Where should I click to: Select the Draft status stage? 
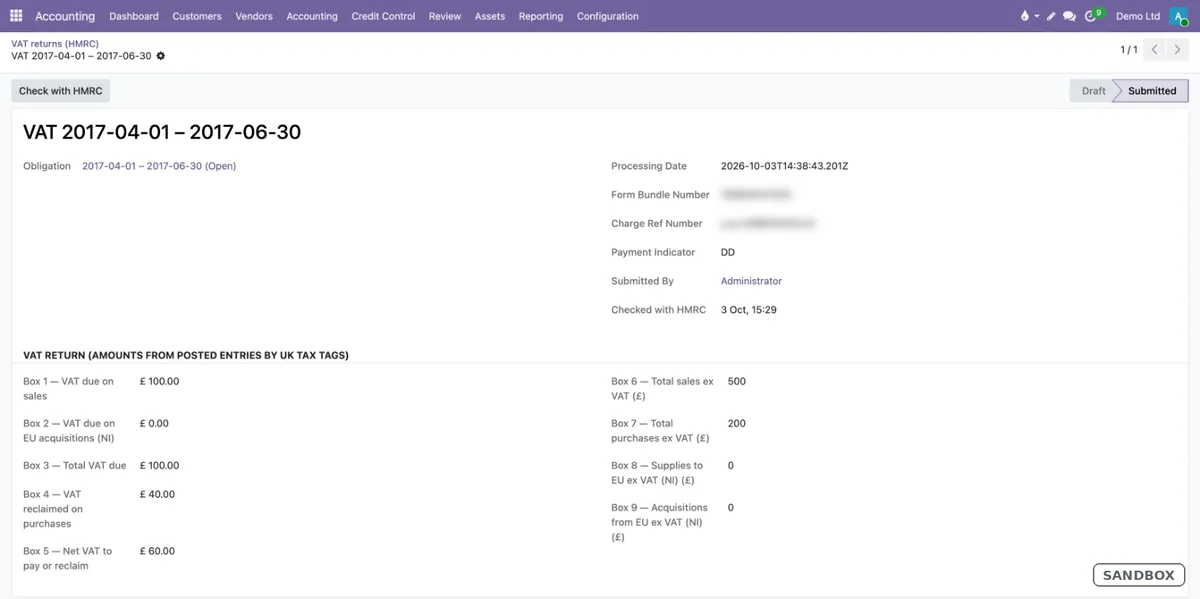click(x=1093, y=91)
